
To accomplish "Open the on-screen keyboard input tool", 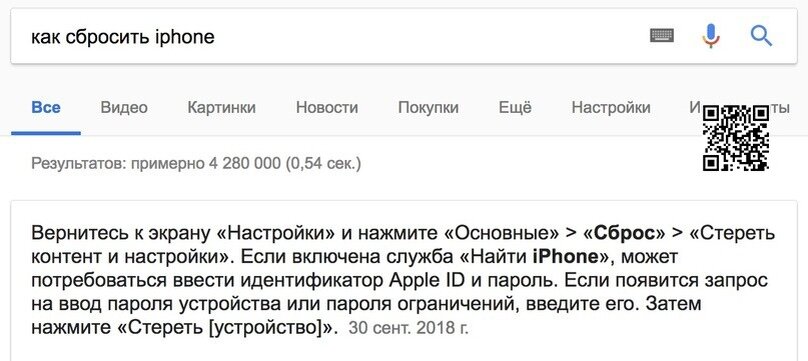I will coord(662,36).
